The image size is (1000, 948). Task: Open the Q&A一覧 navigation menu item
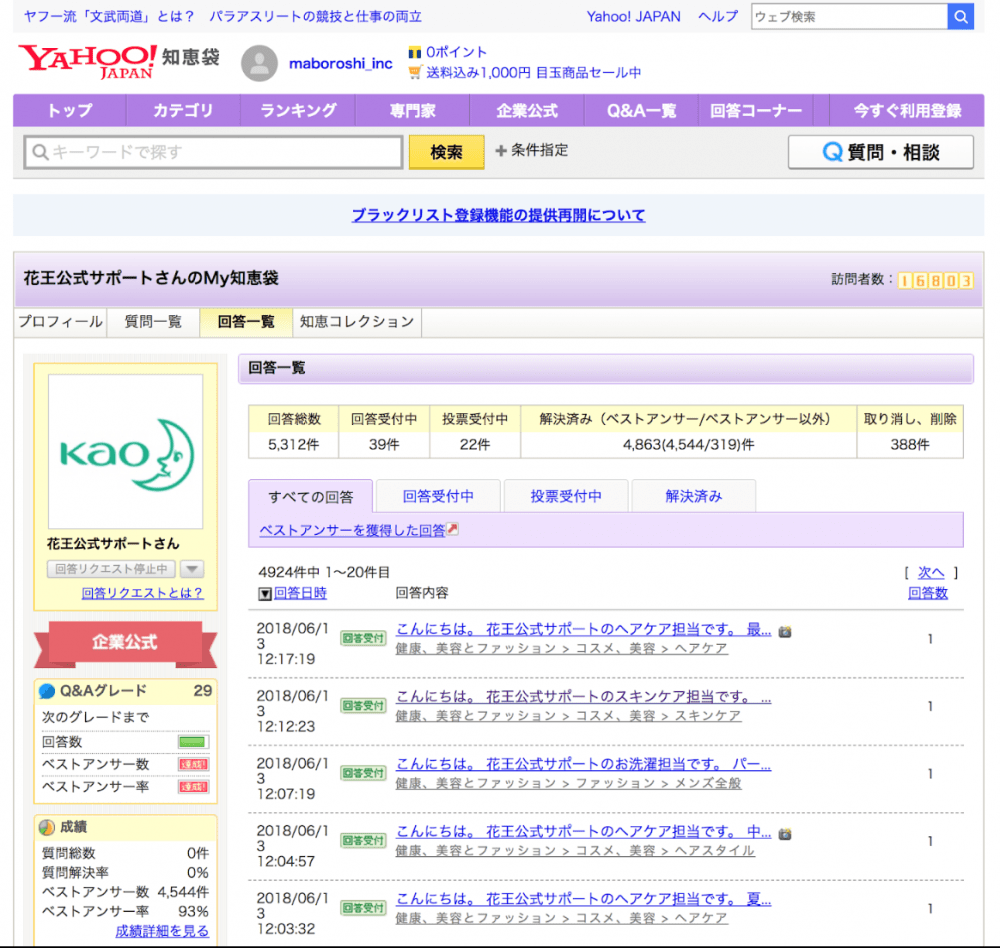pos(641,111)
